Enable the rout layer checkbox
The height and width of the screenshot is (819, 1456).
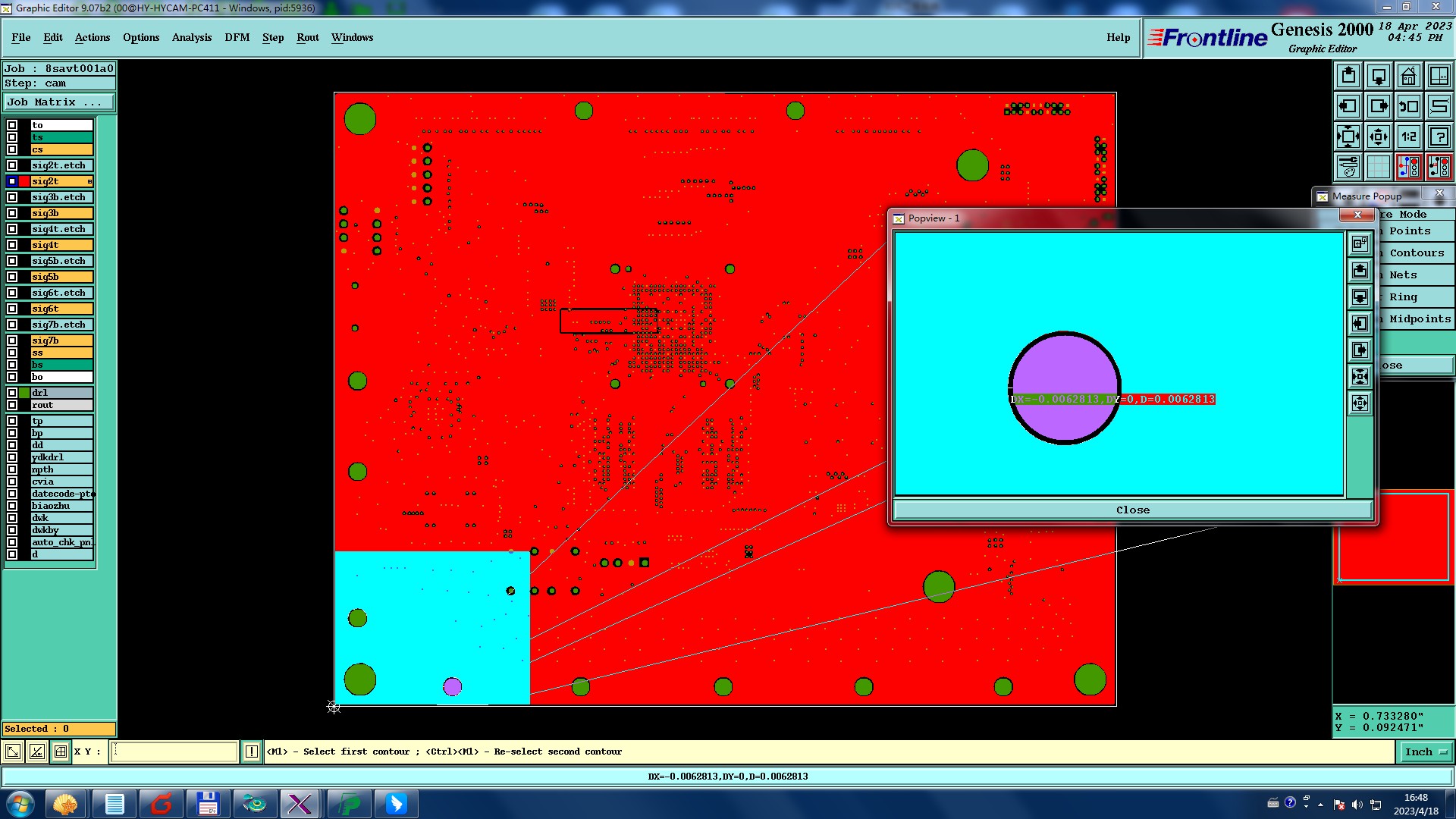12,405
